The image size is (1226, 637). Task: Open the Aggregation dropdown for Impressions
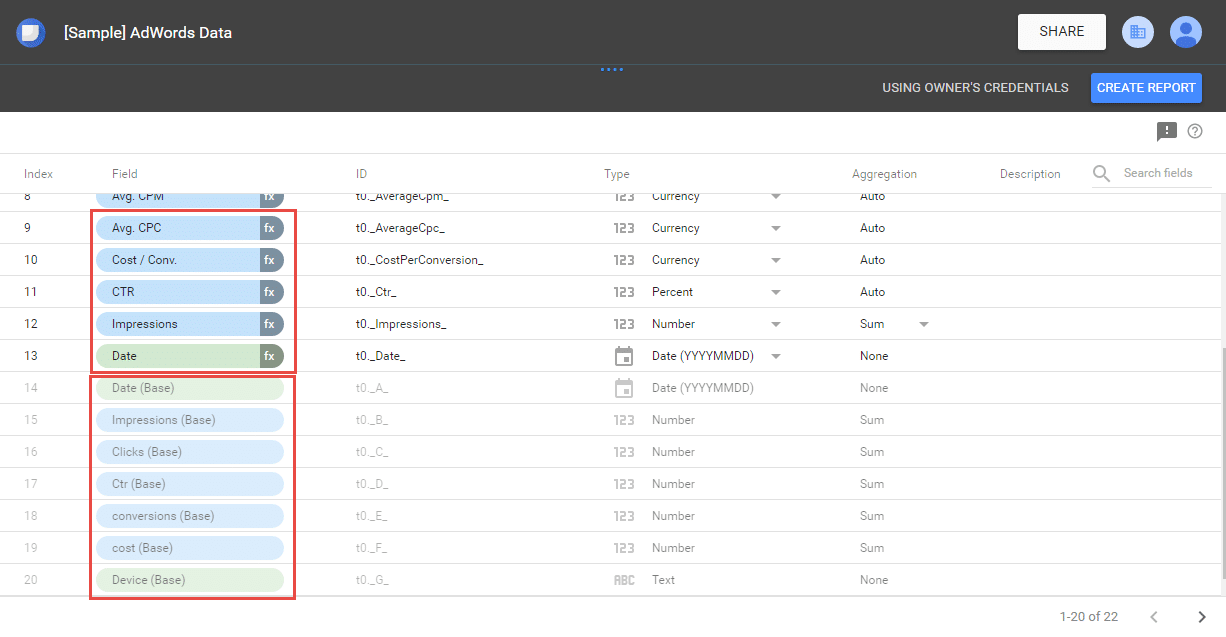click(924, 324)
